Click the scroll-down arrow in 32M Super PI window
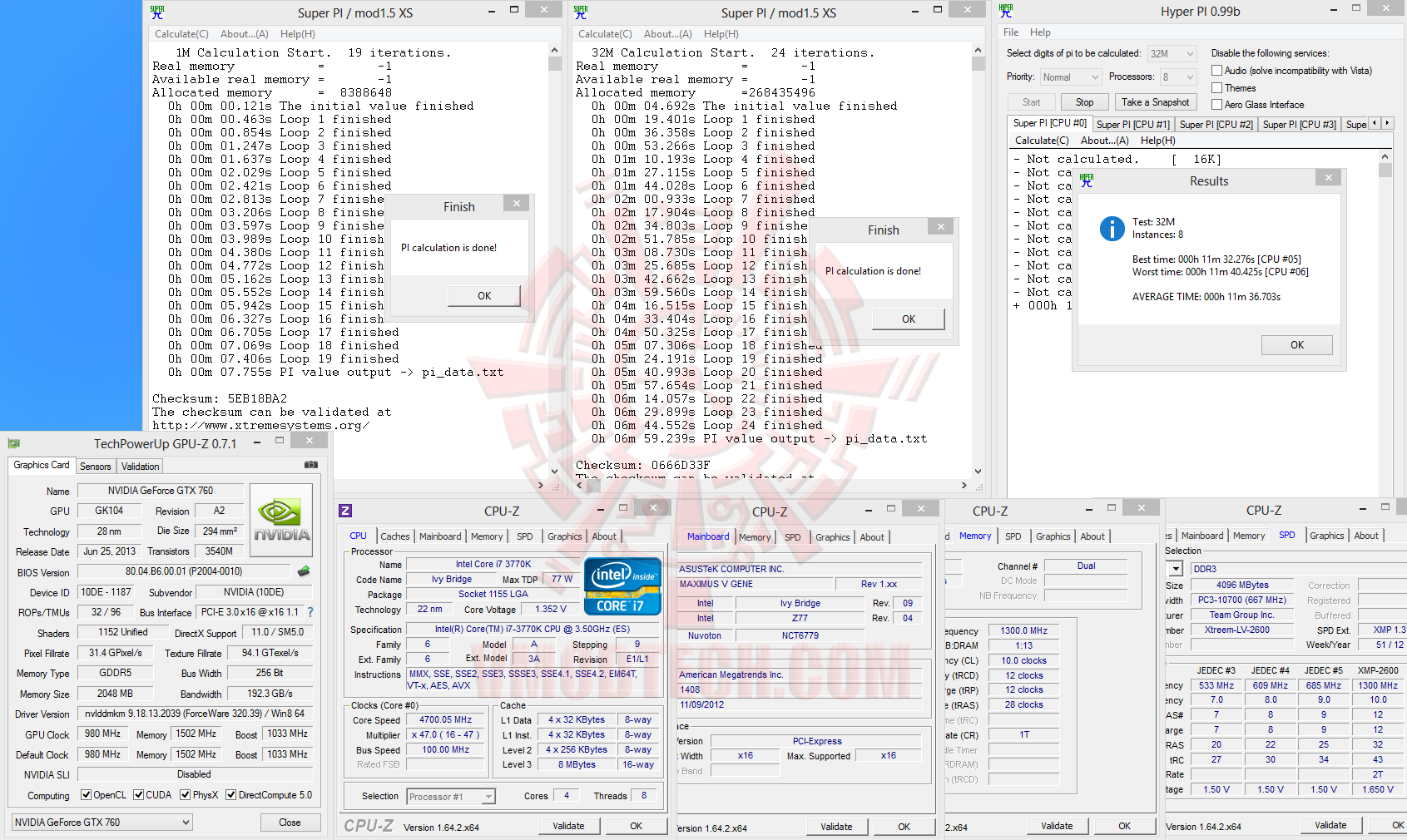The height and width of the screenshot is (840, 1407). [978, 472]
